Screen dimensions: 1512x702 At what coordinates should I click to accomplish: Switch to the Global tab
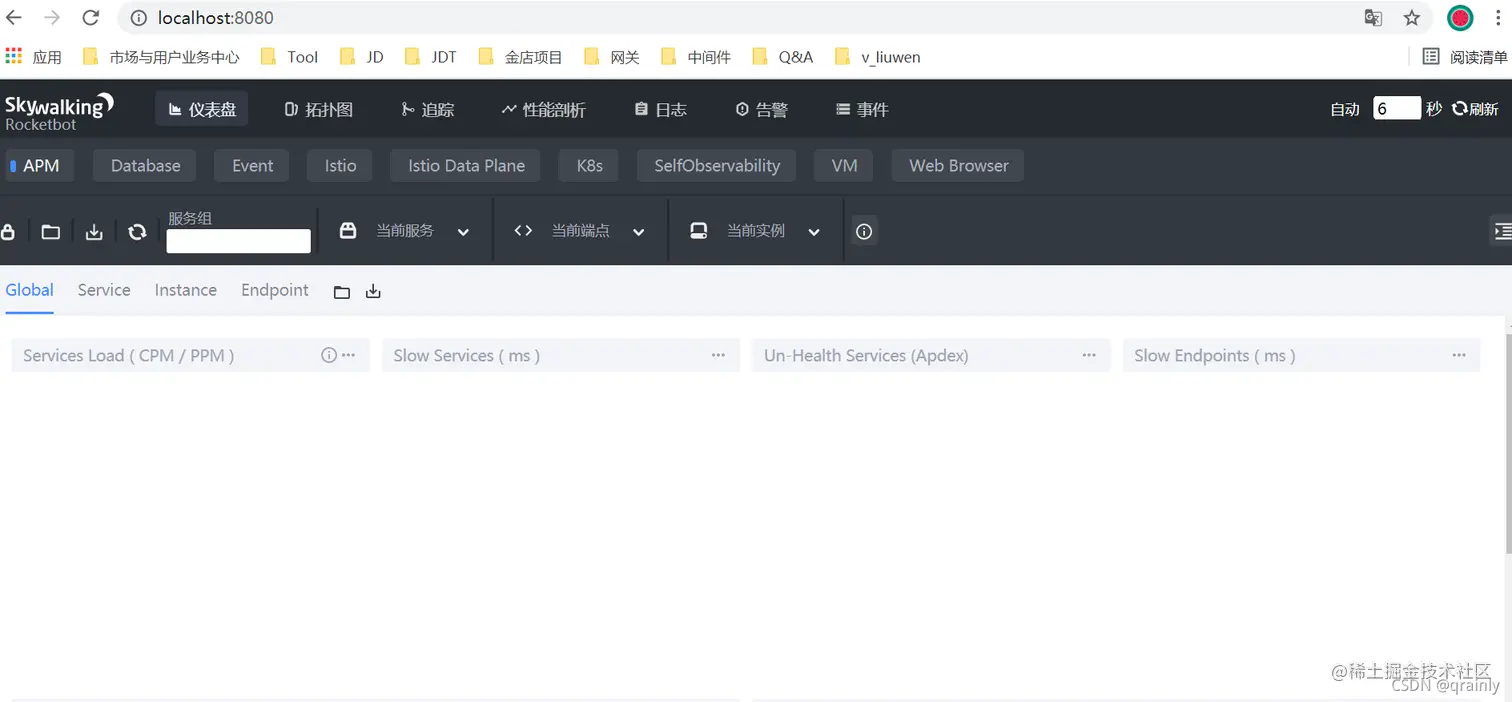pos(29,290)
